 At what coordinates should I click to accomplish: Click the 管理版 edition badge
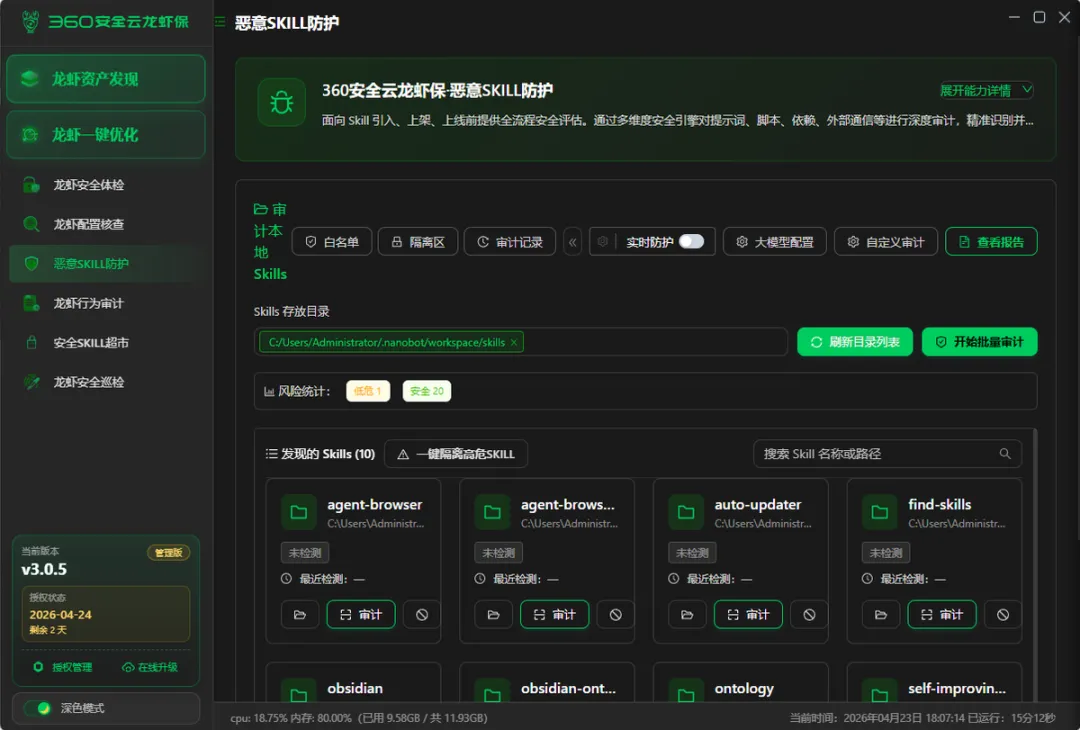click(168, 552)
